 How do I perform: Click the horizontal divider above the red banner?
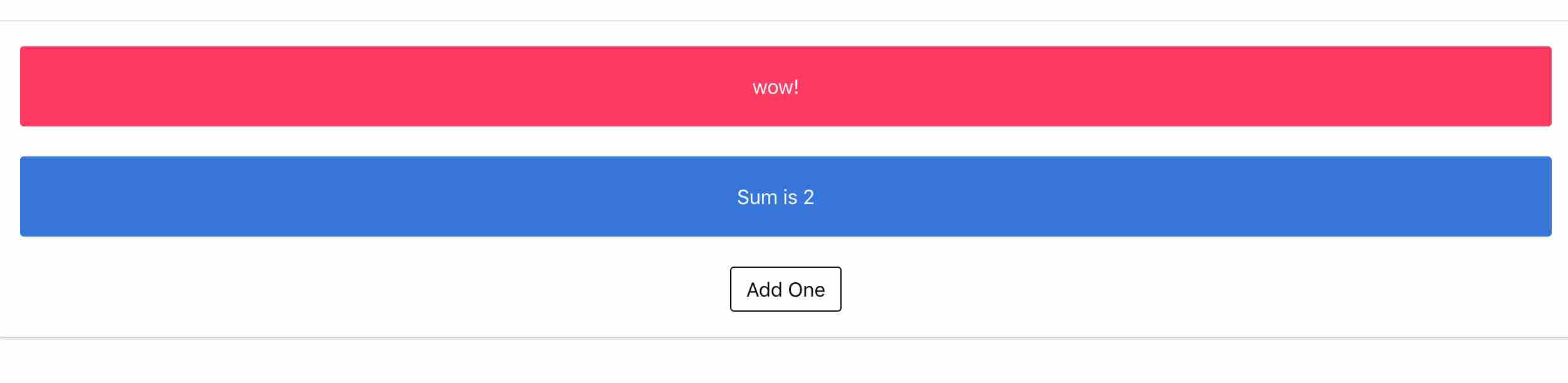pos(784,21)
